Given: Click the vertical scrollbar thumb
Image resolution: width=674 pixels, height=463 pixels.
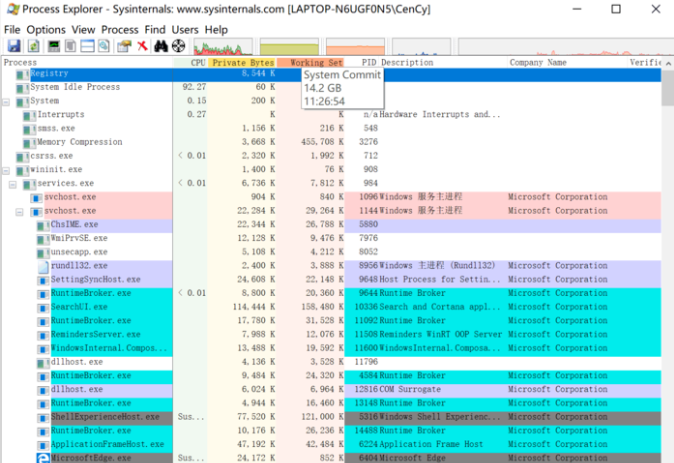Looking at the screenshot, I should (x=668, y=88).
